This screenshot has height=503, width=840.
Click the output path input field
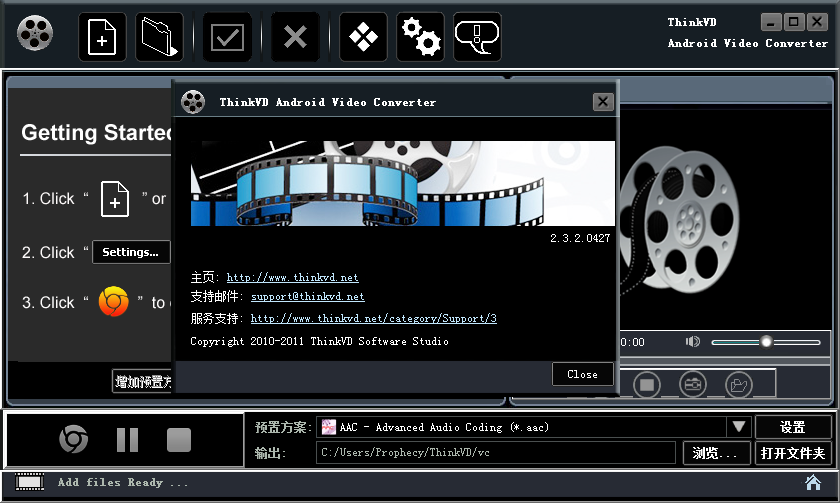[496, 453]
